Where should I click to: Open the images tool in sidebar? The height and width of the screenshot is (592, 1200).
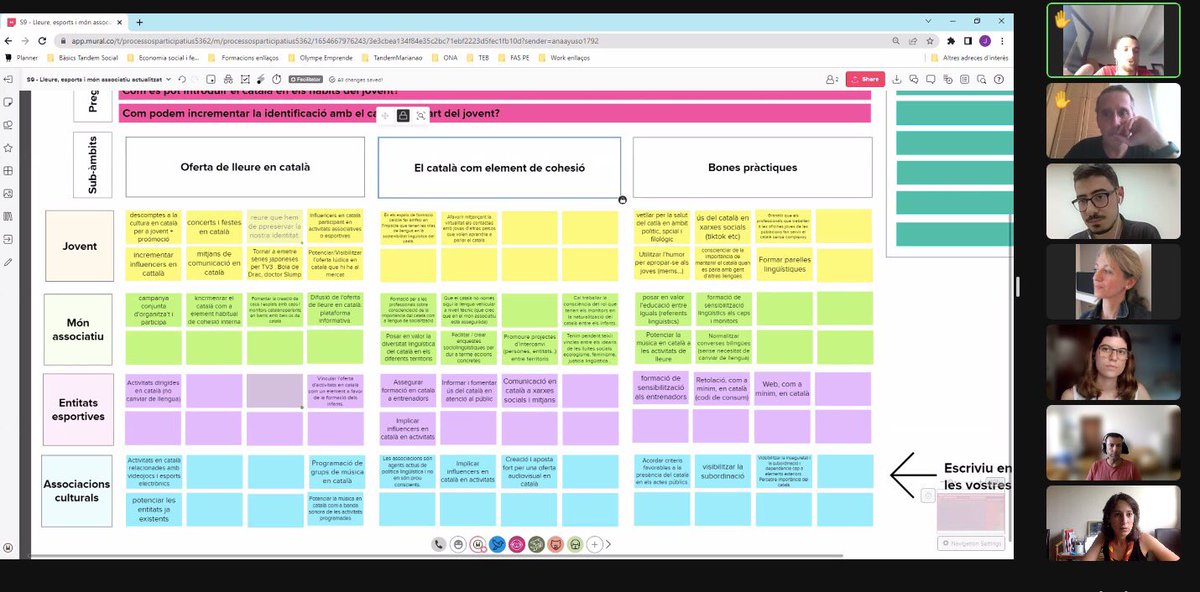click(x=8, y=194)
